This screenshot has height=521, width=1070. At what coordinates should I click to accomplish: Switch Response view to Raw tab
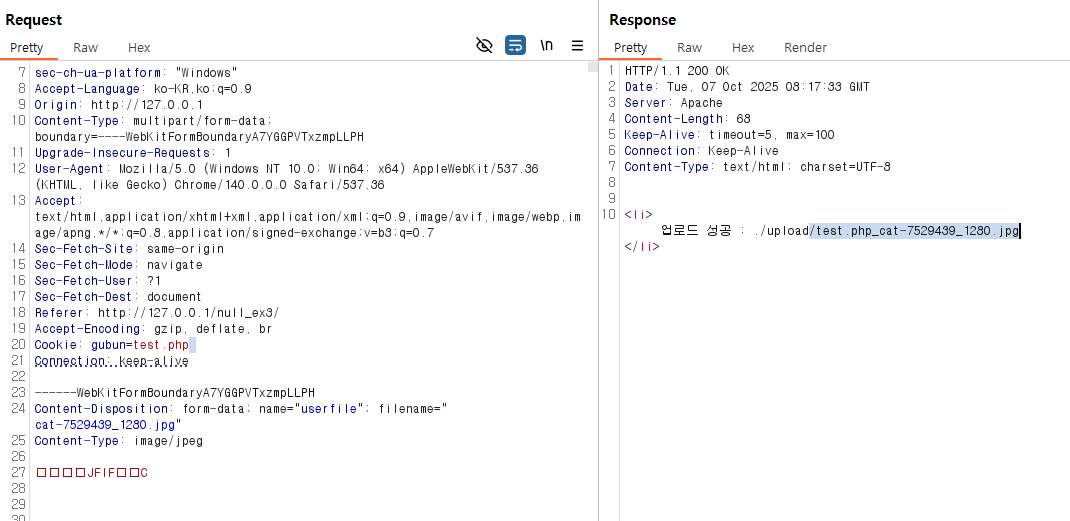(690, 48)
